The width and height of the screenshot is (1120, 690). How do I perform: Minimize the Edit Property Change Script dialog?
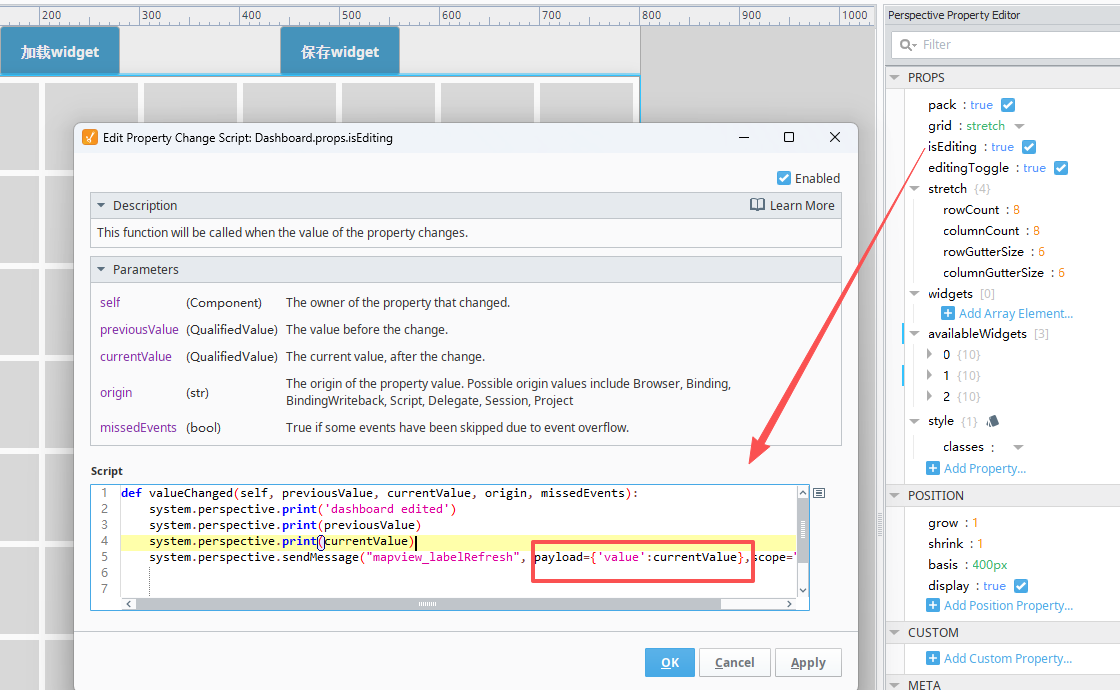(744, 137)
